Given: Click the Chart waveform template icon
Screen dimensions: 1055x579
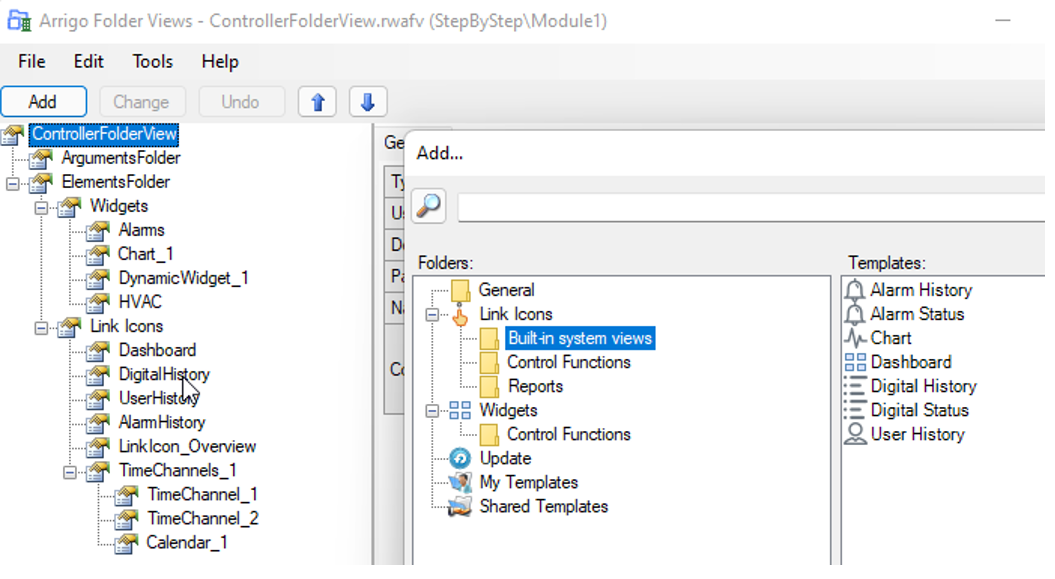Looking at the screenshot, I should click(855, 338).
